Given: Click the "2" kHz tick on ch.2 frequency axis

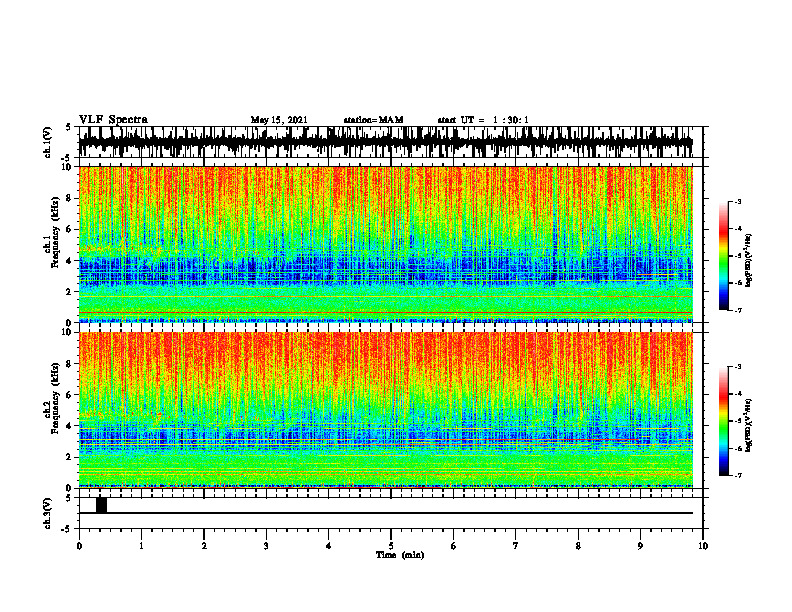Looking at the screenshot, I should click(x=69, y=457).
